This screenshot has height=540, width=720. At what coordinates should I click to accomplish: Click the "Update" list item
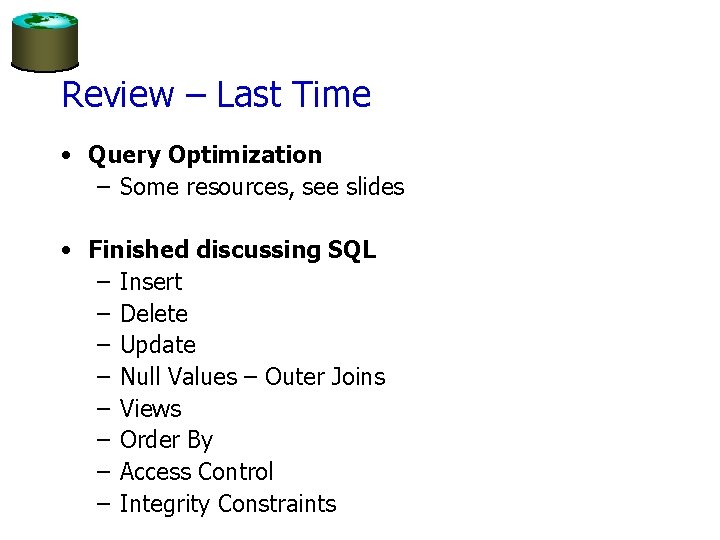click(158, 345)
